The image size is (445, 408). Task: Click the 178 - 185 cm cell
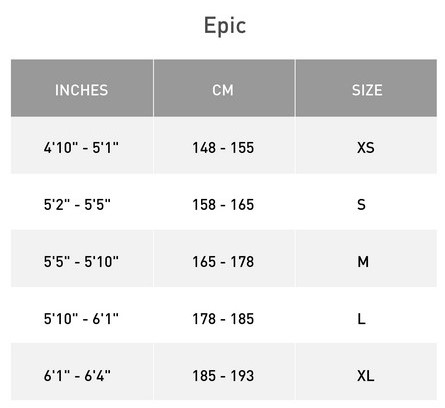tap(224, 315)
